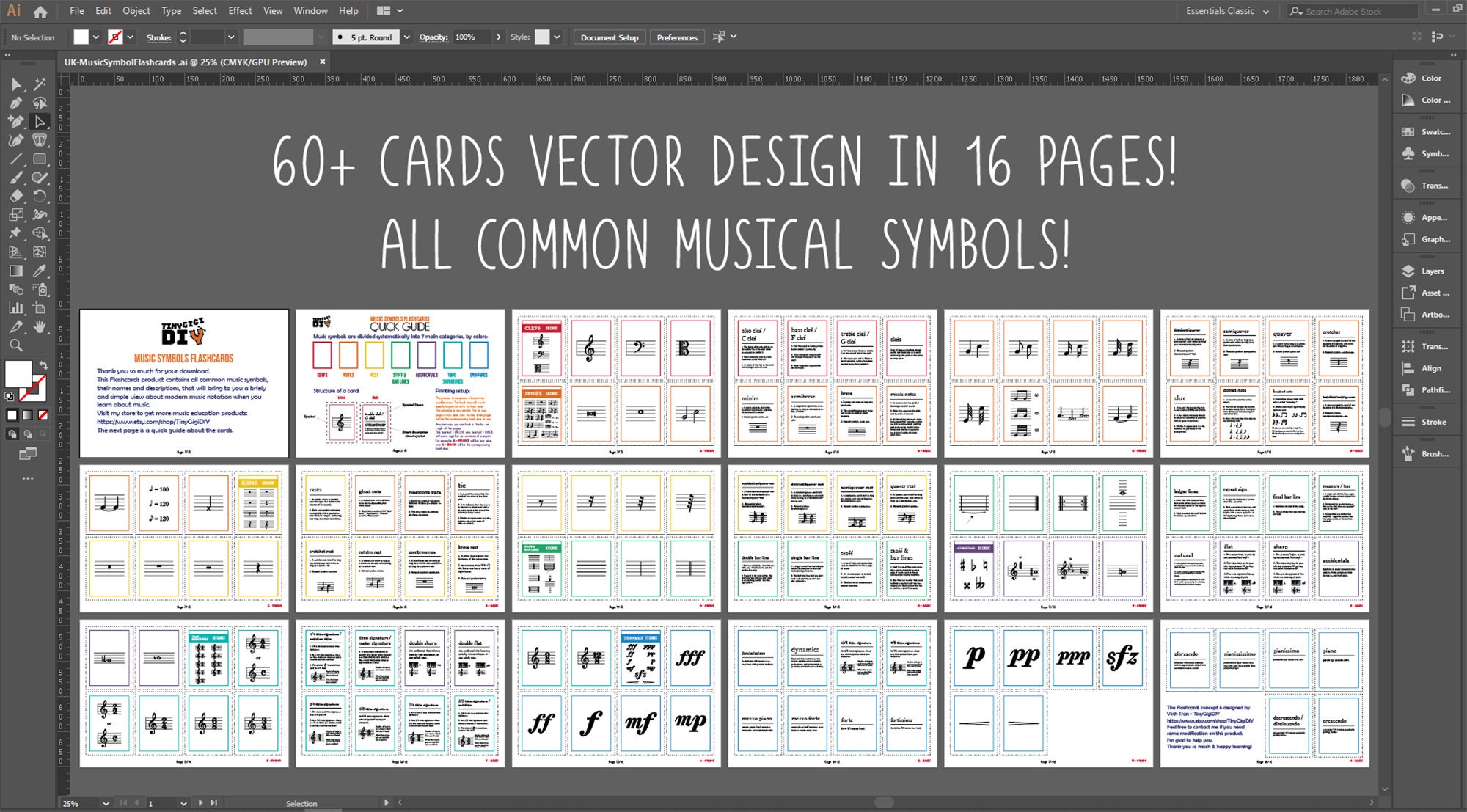The image size is (1467, 812).
Task: Select the Type tool
Action: tap(40, 139)
